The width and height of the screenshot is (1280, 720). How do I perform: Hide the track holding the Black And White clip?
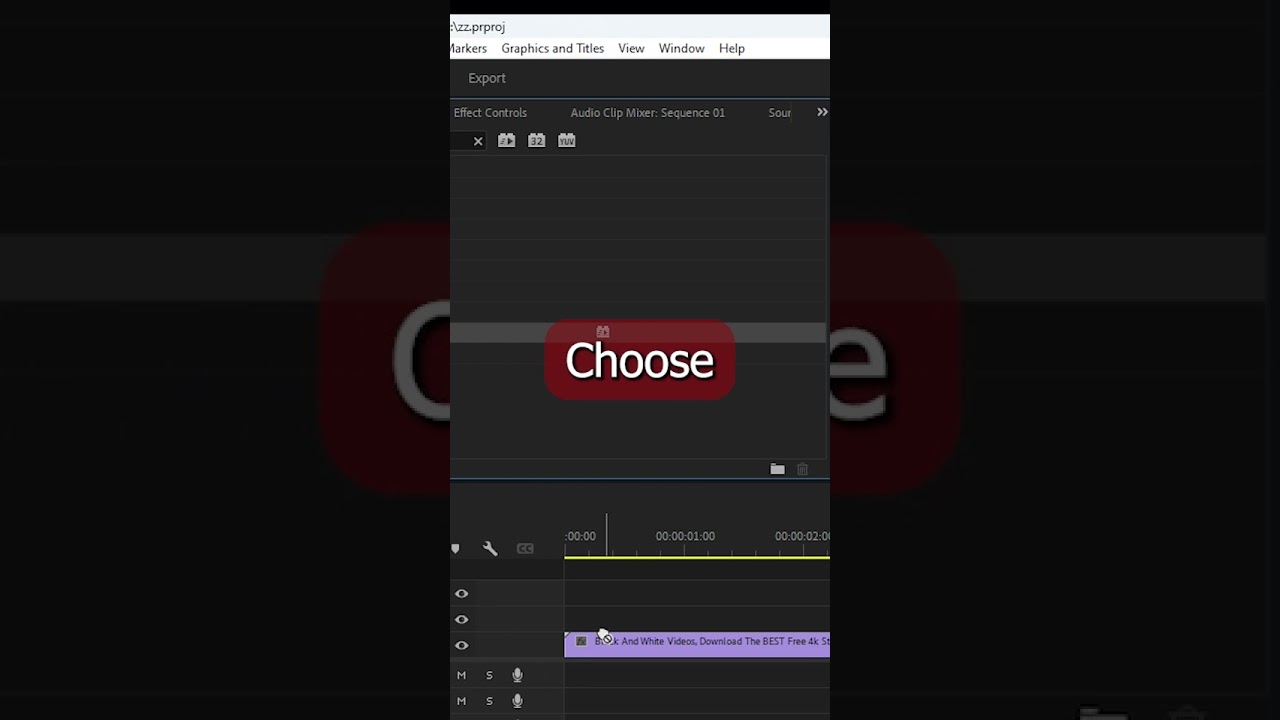[462, 646]
